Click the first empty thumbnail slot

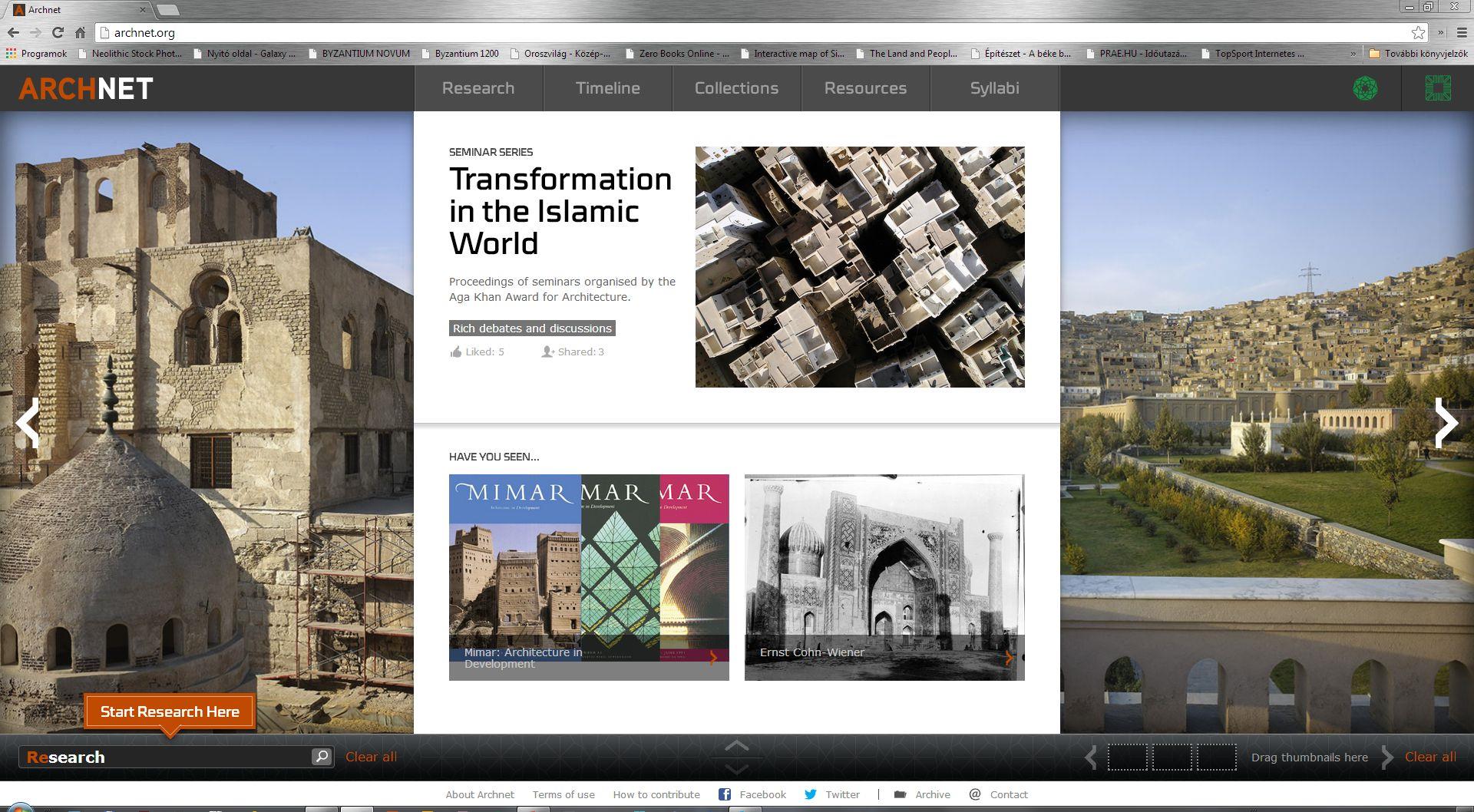pos(1127,758)
